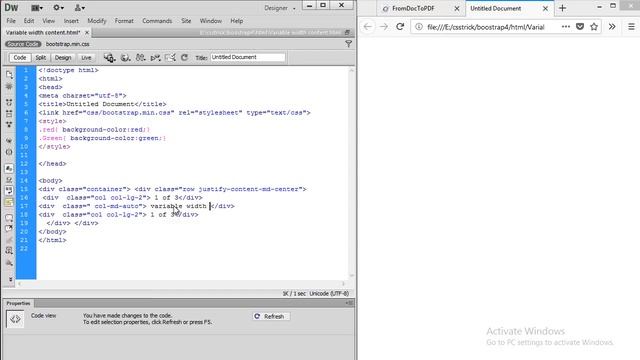640x360 pixels.
Task: Close the Untitled Document browser tab
Action: pos(545,8)
